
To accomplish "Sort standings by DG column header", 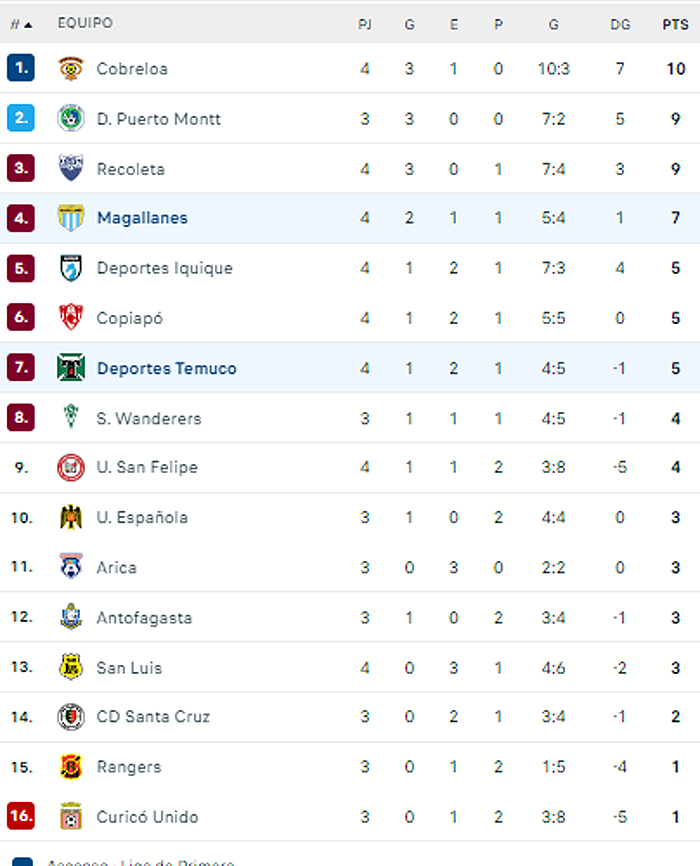I will 620,24.
